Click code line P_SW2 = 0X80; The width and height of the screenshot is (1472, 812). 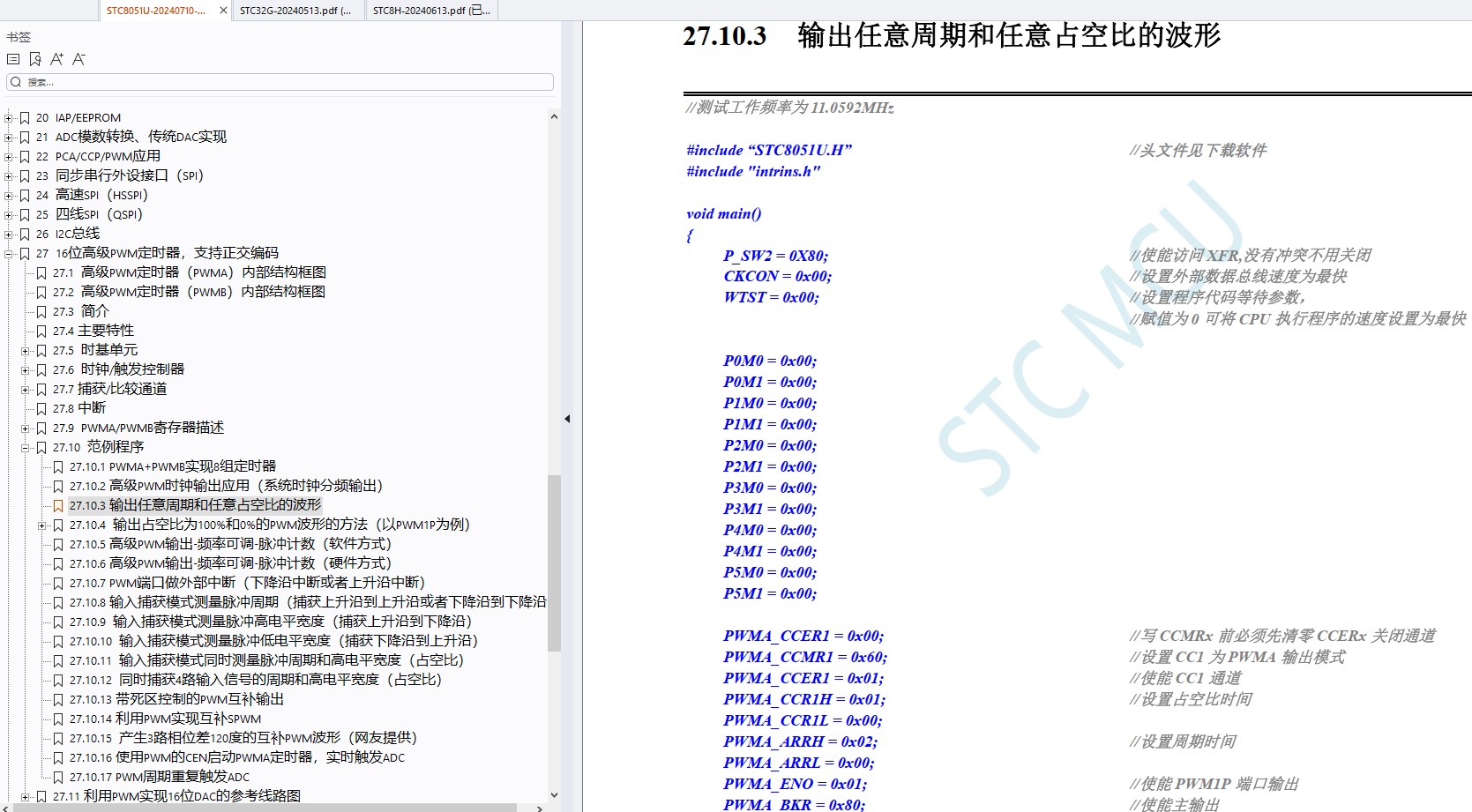tap(776, 257)
